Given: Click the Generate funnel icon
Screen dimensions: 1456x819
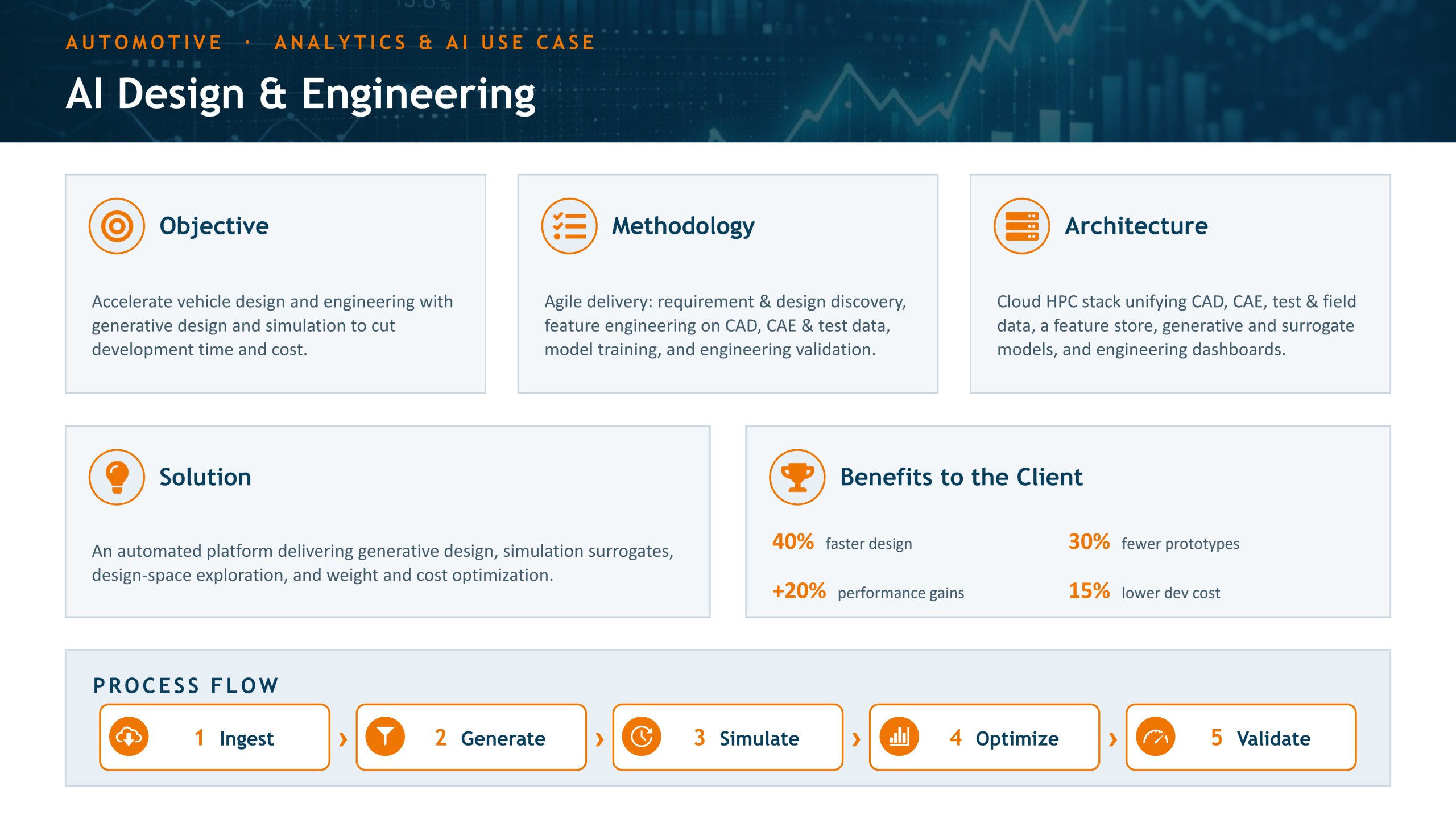Looking at the screenshot, I should (x=386, y=737).
